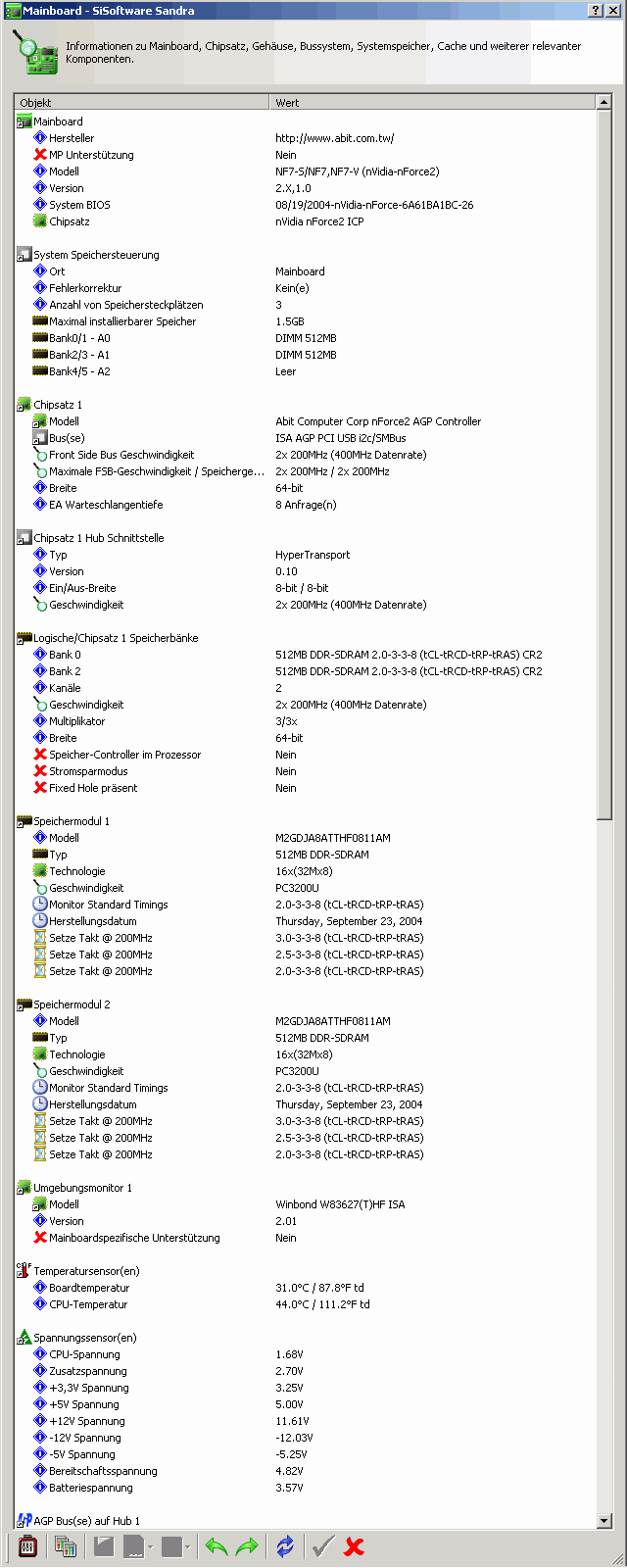Click the System Speichersteuerung section icon
This screenshot has width=627, height=1568.
click(x=24, y=255)
